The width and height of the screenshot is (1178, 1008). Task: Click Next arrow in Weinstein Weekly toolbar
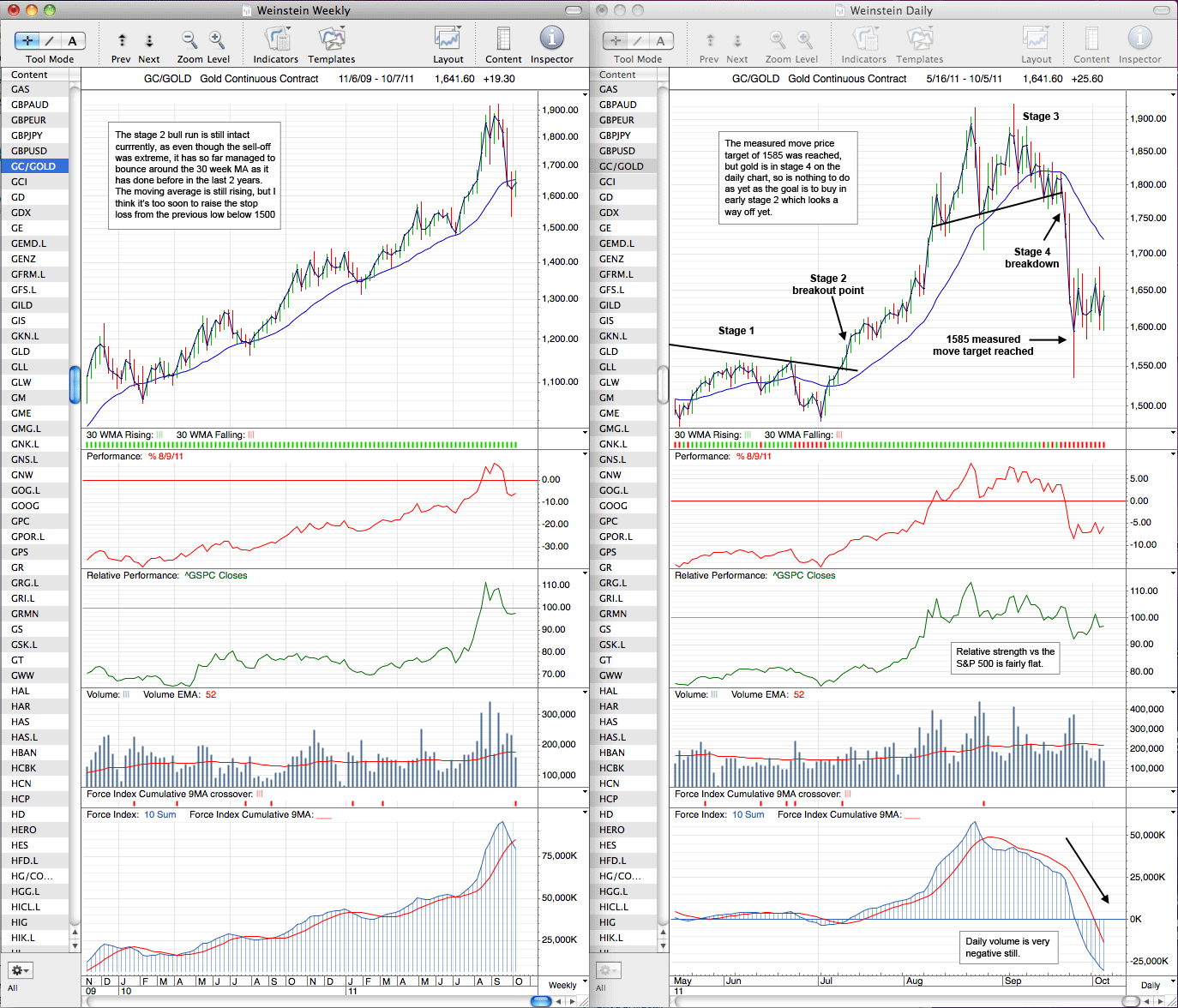click(x=149, y=40)
